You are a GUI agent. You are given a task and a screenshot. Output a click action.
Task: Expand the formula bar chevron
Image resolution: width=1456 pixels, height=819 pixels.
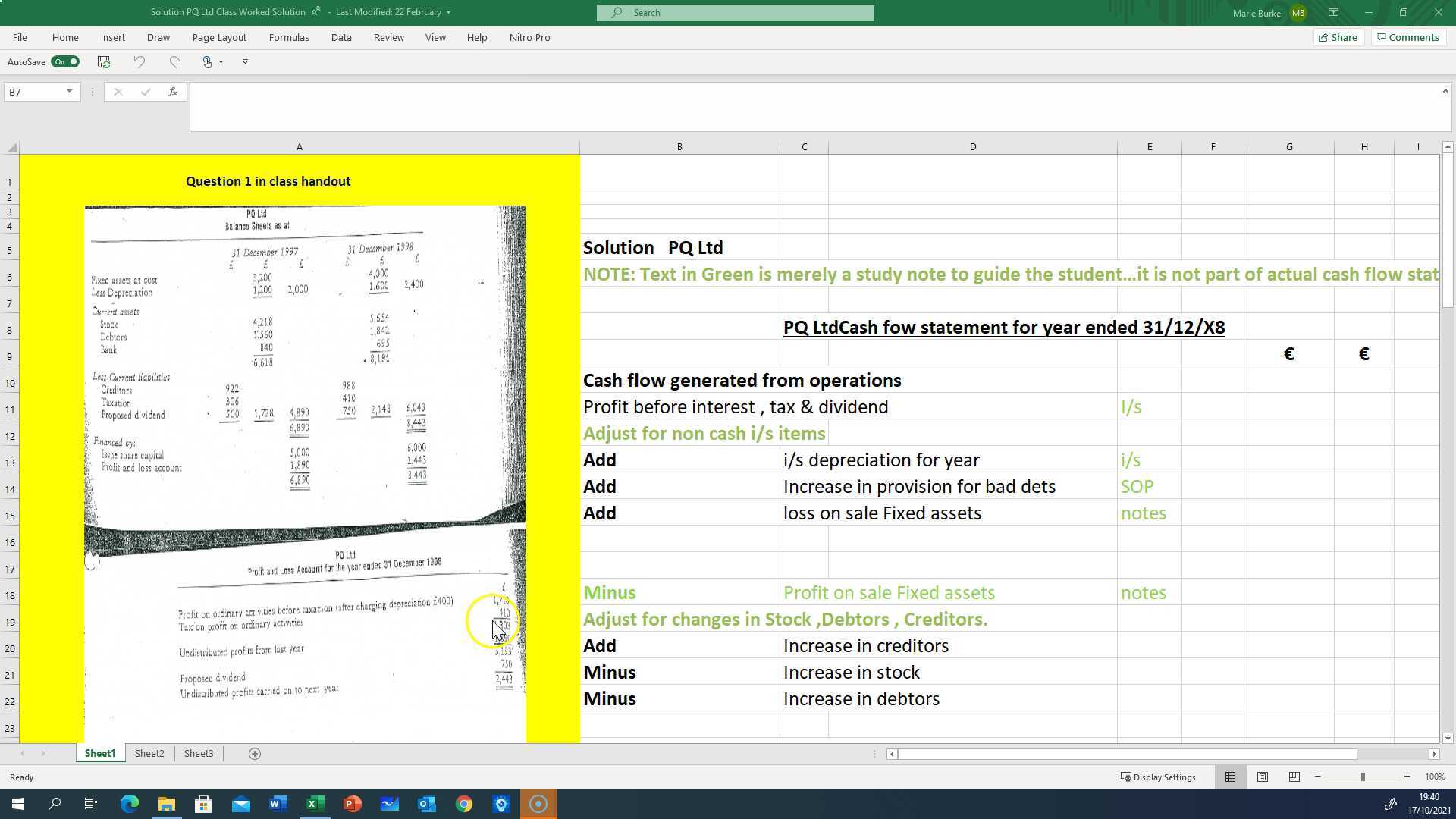1445,91
